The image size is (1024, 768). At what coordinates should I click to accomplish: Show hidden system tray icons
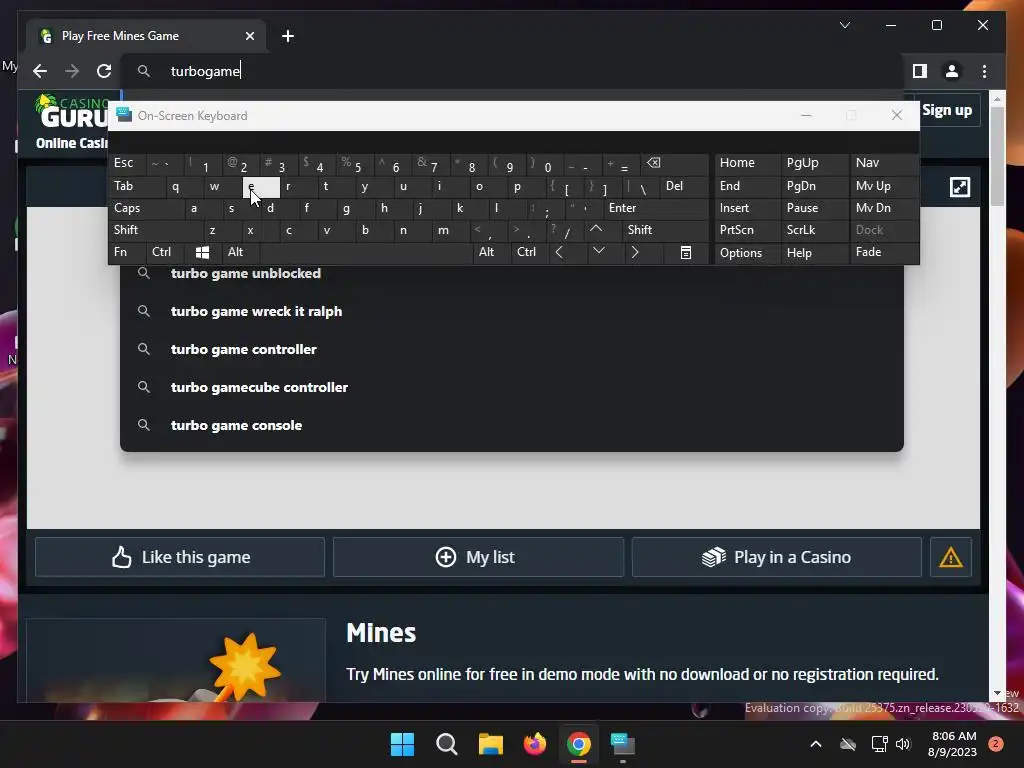[x=816, y=744]
